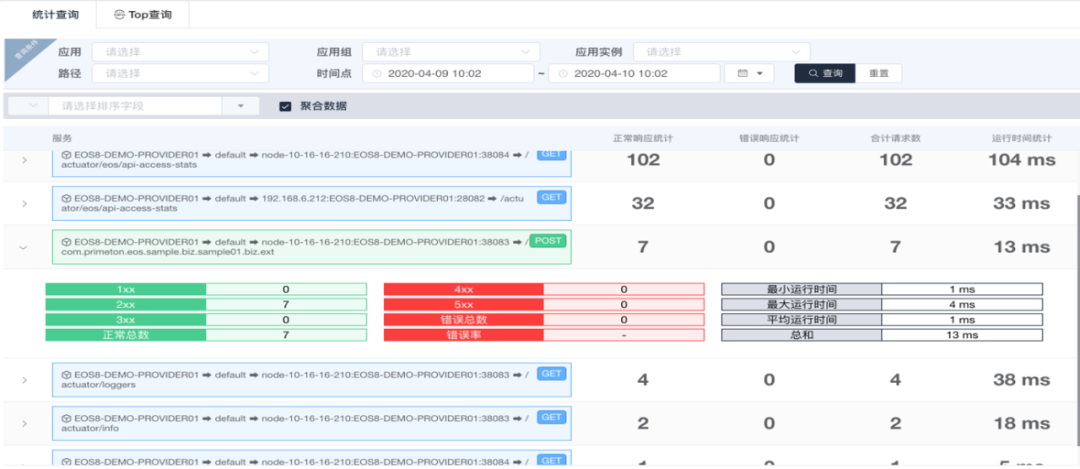The image size is (1080, 469).
Task: Open the 路径 dropdown
Action: pyautogui.click(x=180, y=73)
